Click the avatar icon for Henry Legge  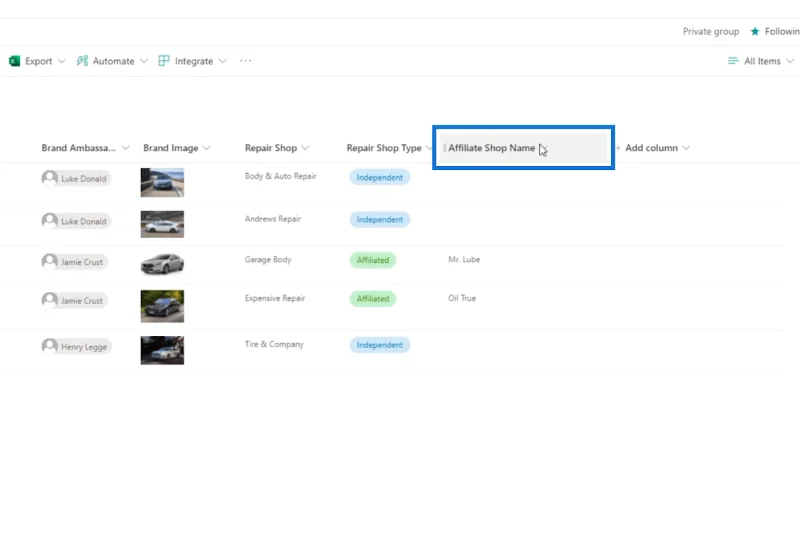[49, 346]
